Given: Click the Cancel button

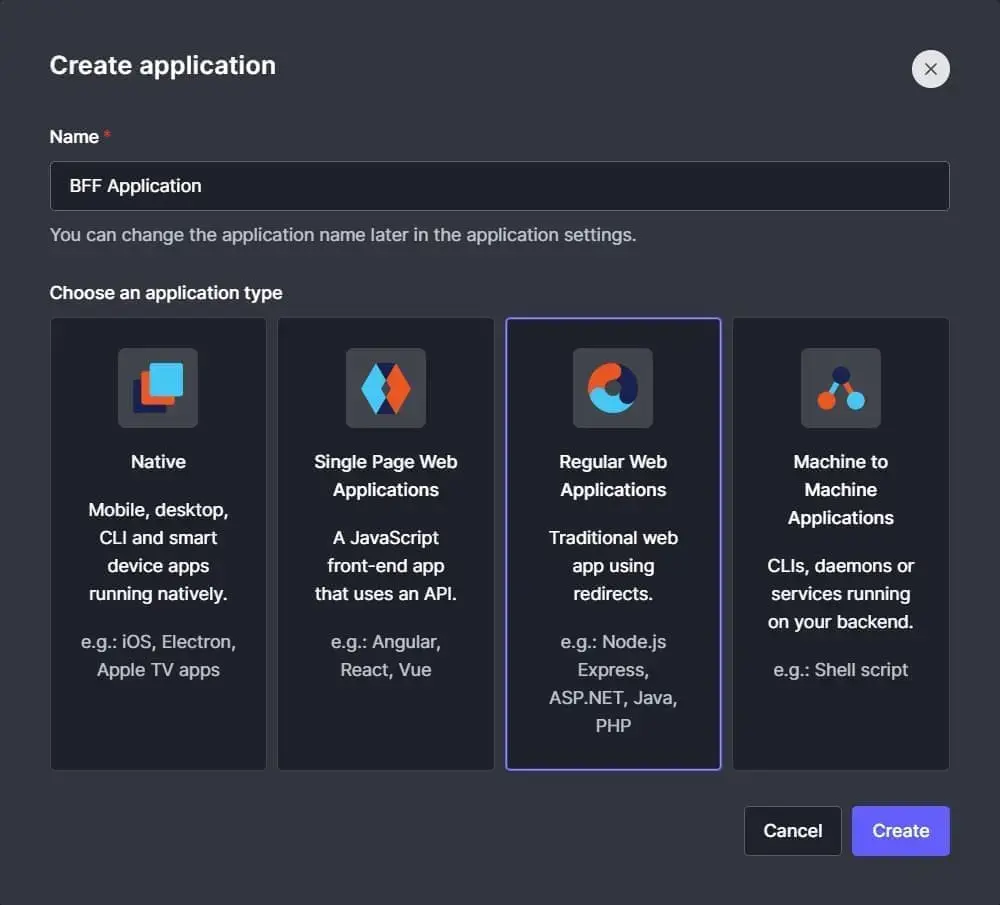Looking at the screenshot, I should coord(793,830).
